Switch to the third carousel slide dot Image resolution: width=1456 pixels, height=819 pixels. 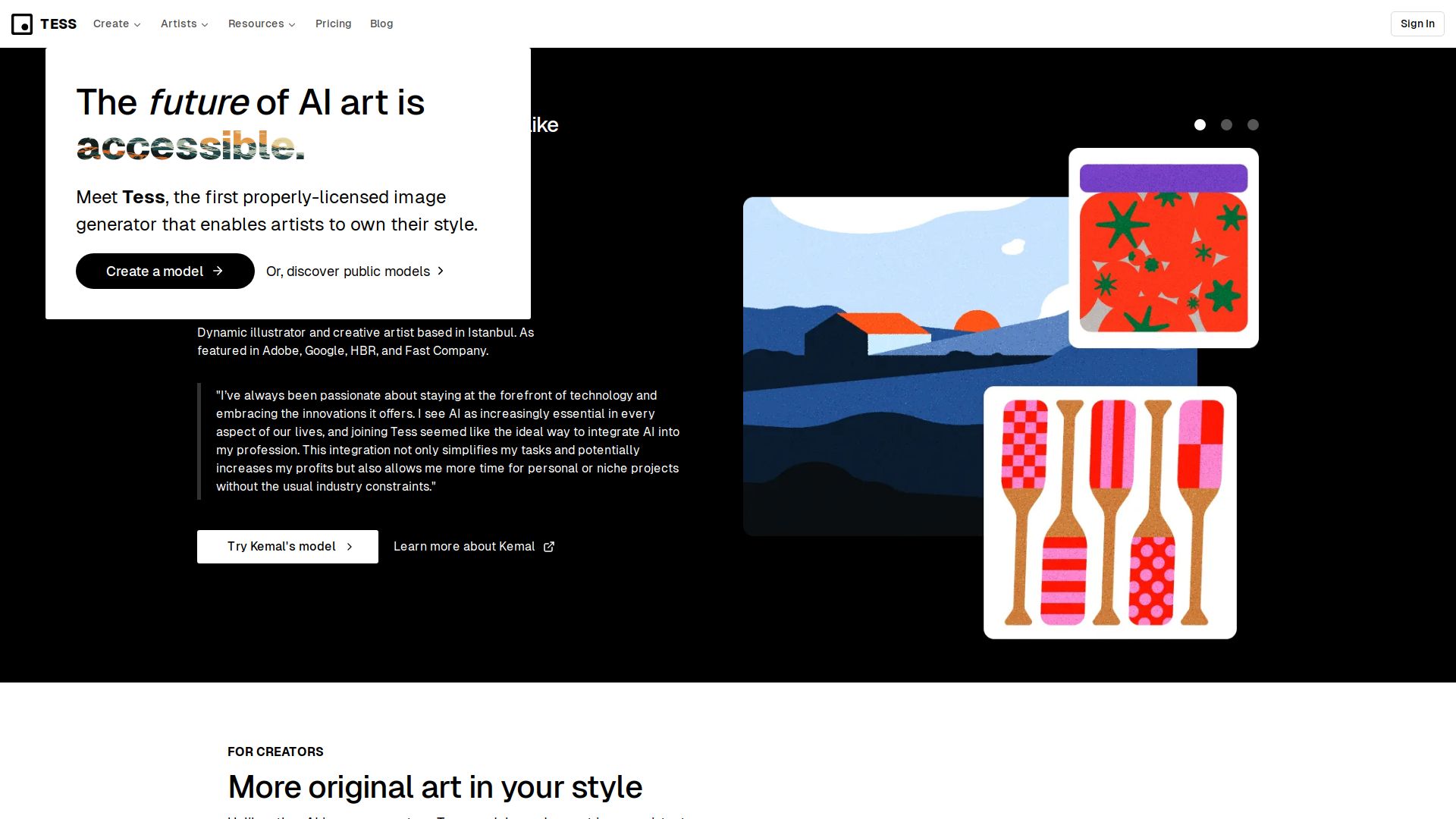(1253, 125)
